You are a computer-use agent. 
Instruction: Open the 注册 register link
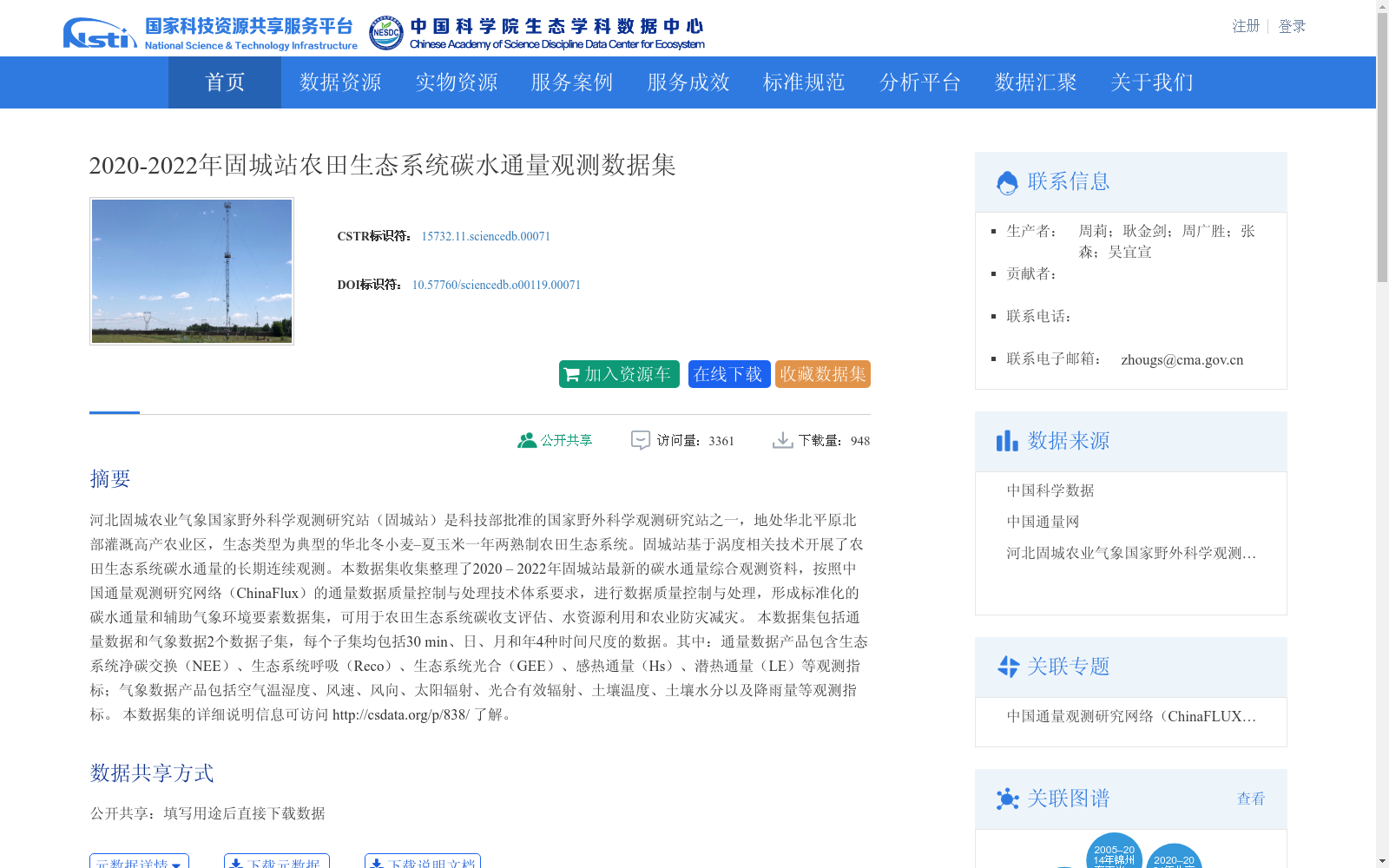(x=1246, y=26)
